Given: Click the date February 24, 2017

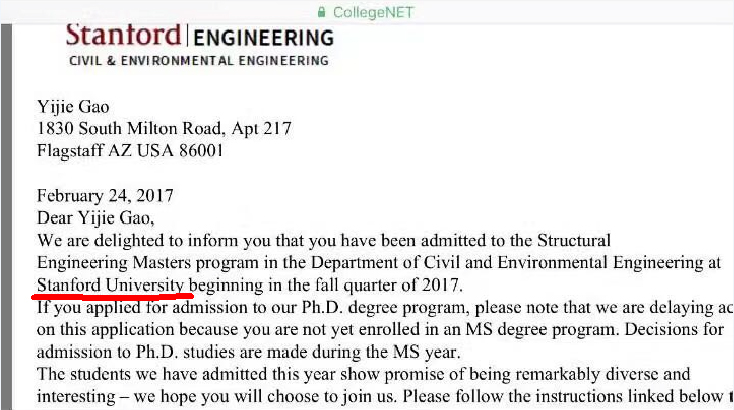Looking at the screenshot, I should 105,196.
